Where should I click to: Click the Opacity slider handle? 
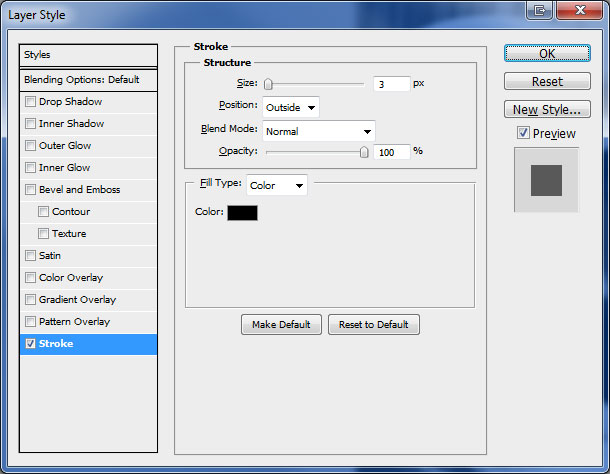coord(364,152)
